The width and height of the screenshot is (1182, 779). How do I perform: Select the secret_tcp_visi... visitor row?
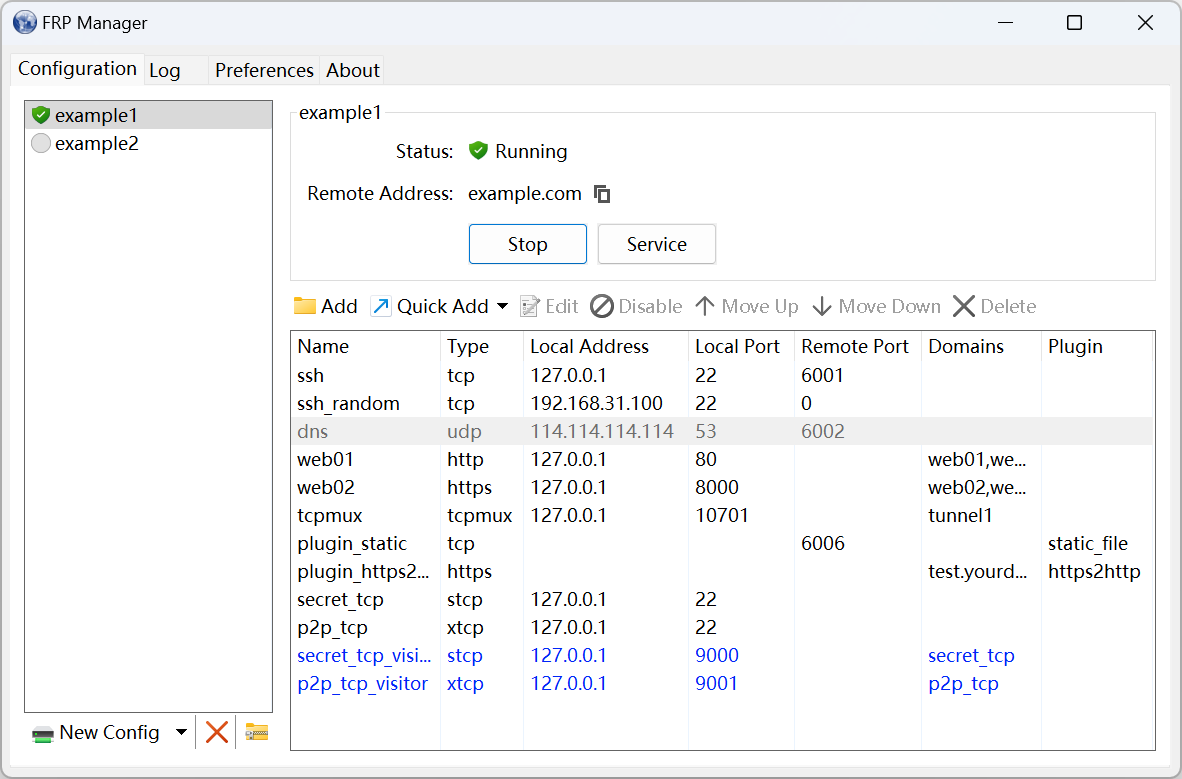click(x=721, y=655)
